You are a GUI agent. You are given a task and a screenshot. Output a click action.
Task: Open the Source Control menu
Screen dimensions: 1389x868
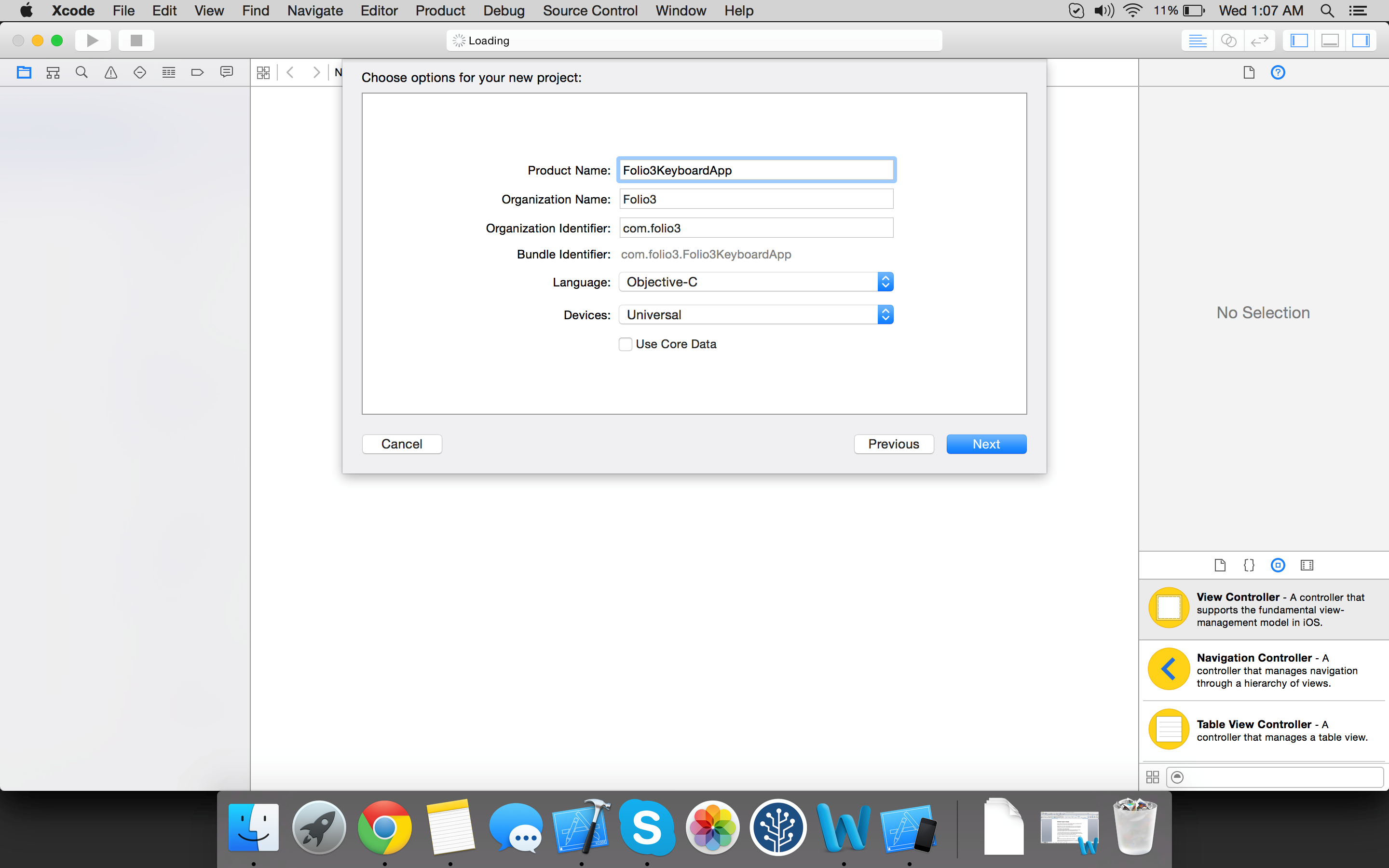coord(590,10)
